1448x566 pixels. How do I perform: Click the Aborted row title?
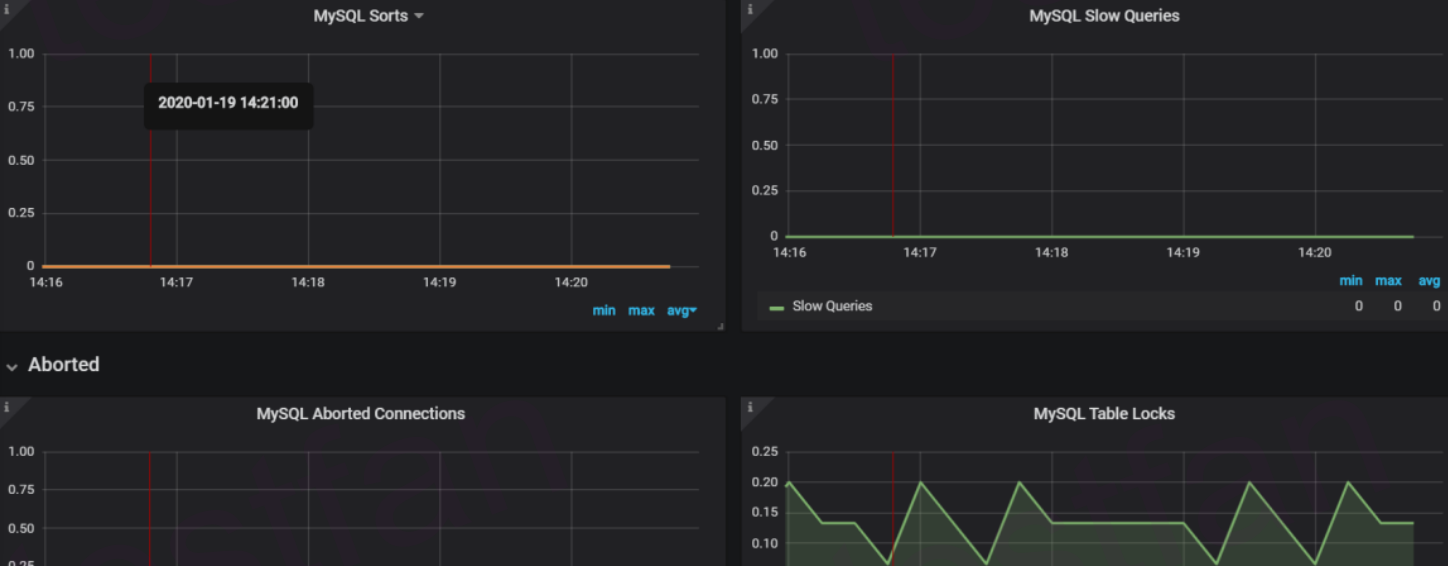click(64, 365)
